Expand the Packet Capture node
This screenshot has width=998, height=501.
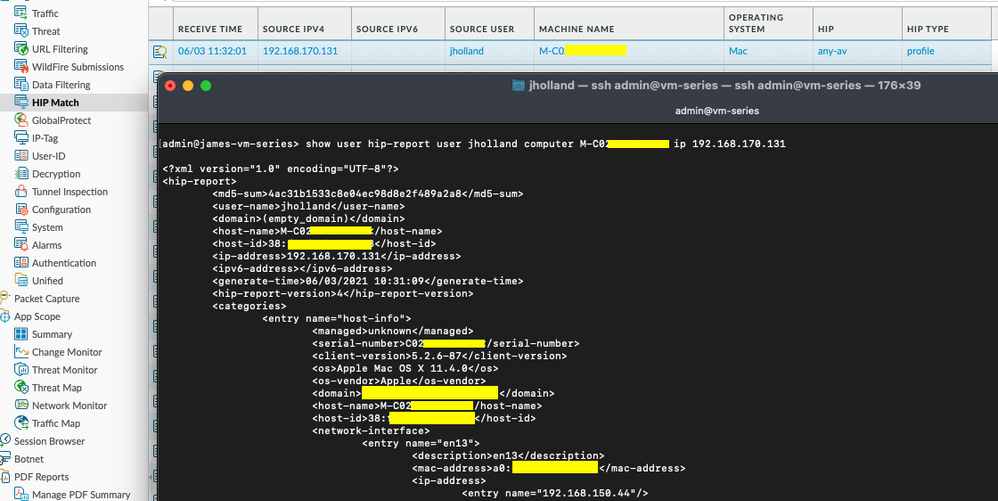coord(6,299)
